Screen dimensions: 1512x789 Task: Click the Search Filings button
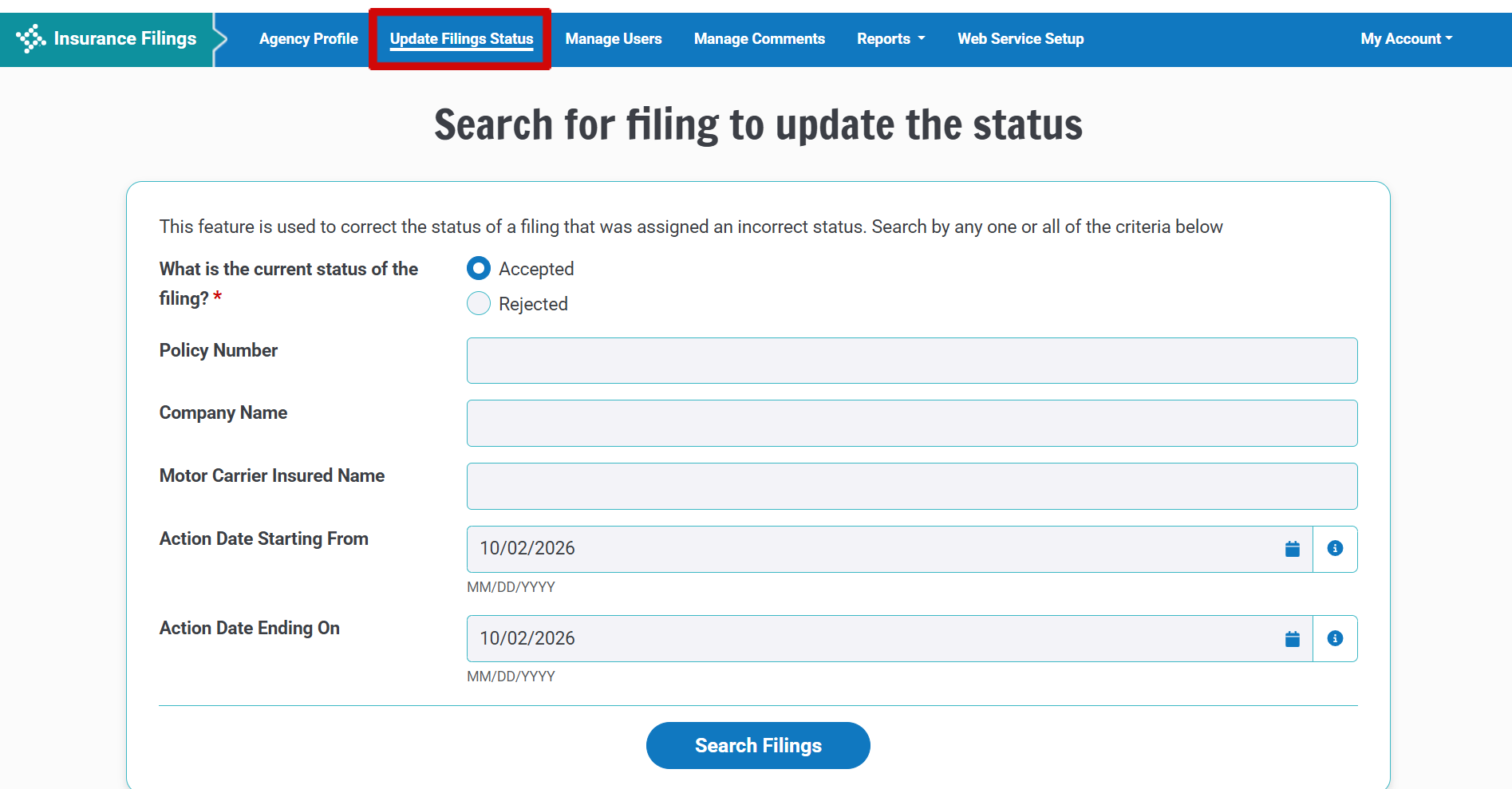click(758, 746)
